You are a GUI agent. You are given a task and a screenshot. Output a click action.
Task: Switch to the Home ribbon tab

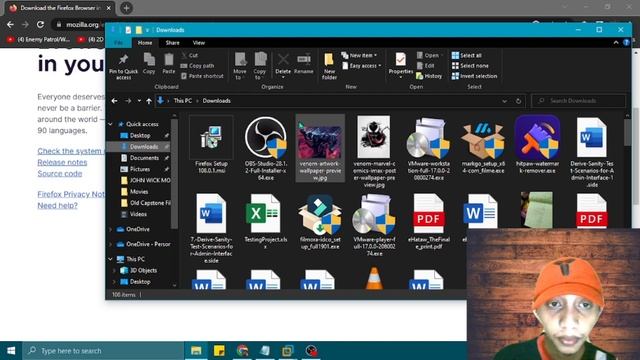145,42
